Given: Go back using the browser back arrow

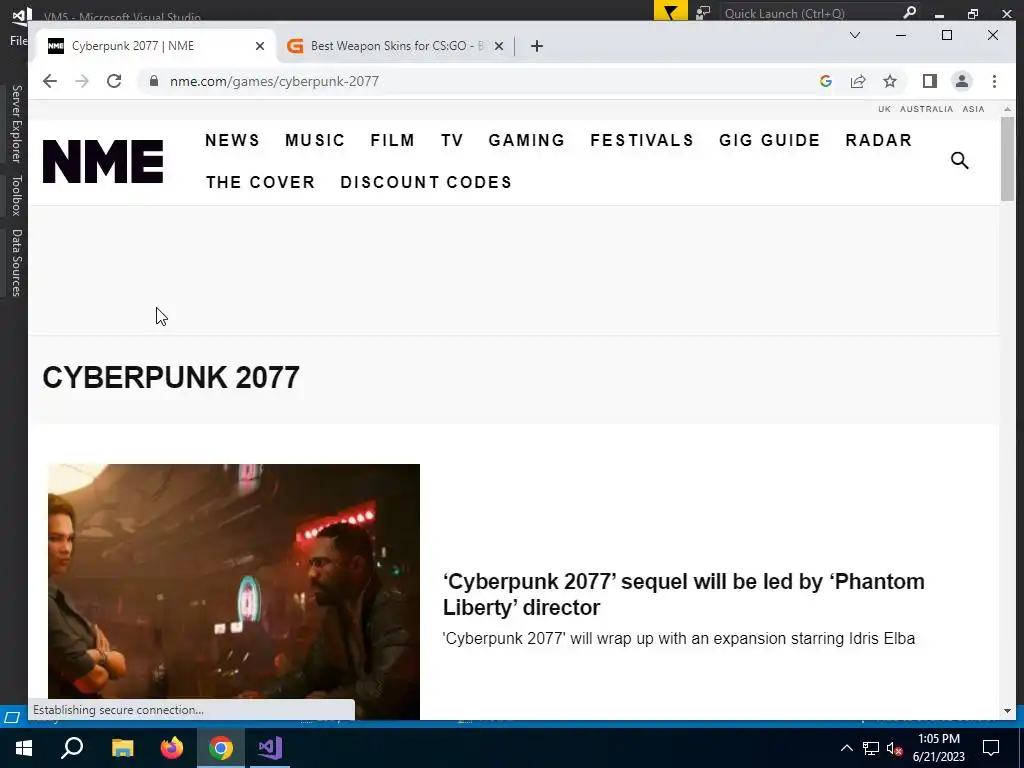Looking at the screenshot, I should tap(50, 81).
